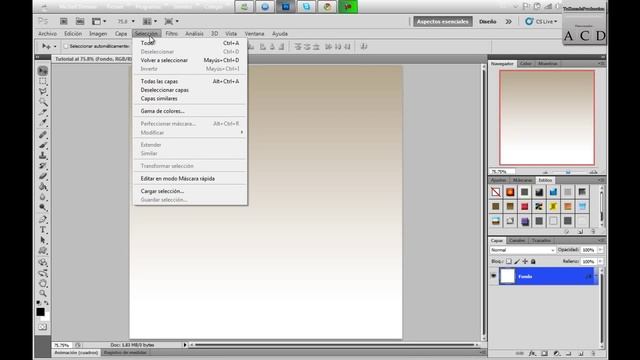Toggle lock image pixels brush icon
640x360 pixels.
[x=517, y=261]
